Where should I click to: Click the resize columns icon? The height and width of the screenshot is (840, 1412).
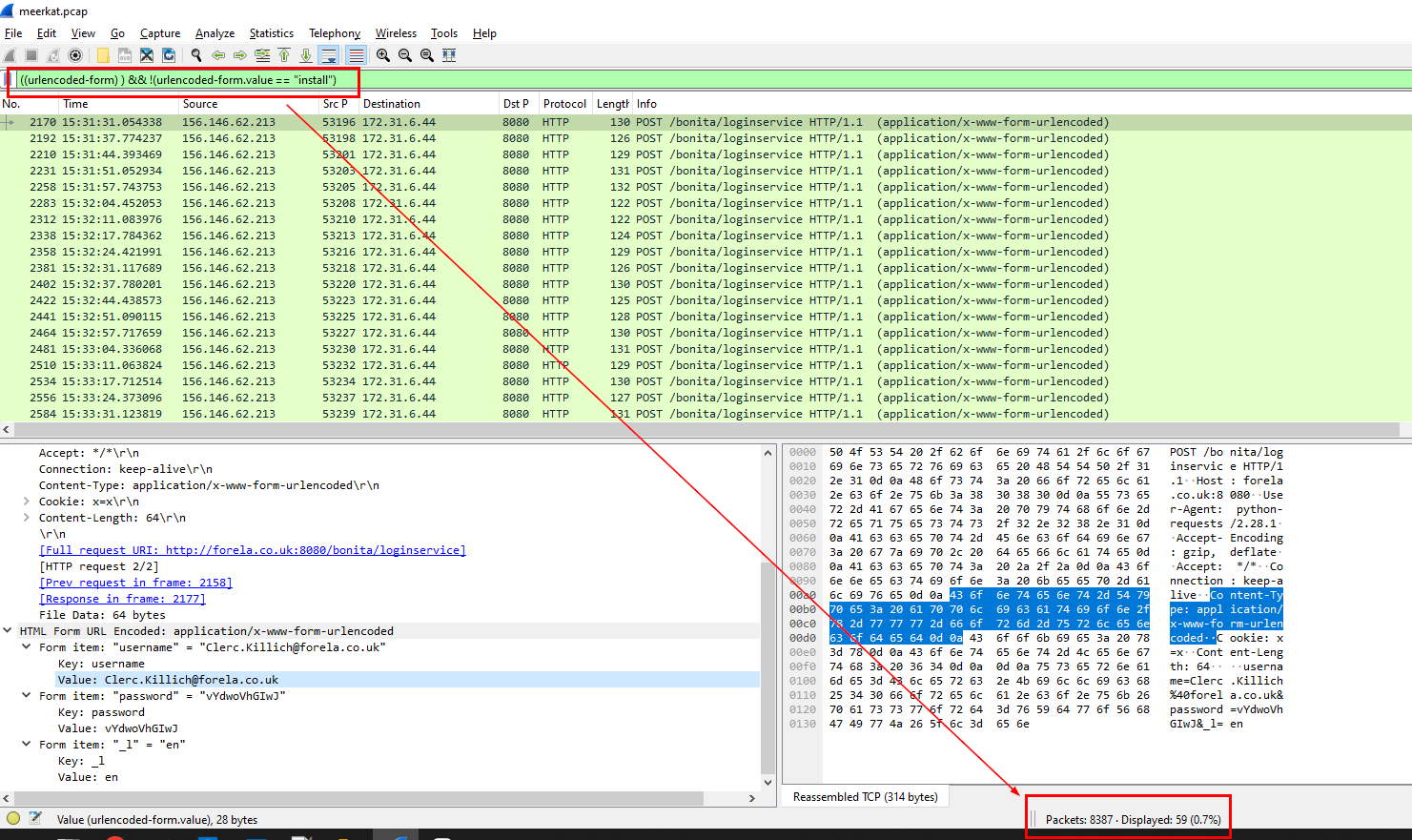tap(449, 55)
